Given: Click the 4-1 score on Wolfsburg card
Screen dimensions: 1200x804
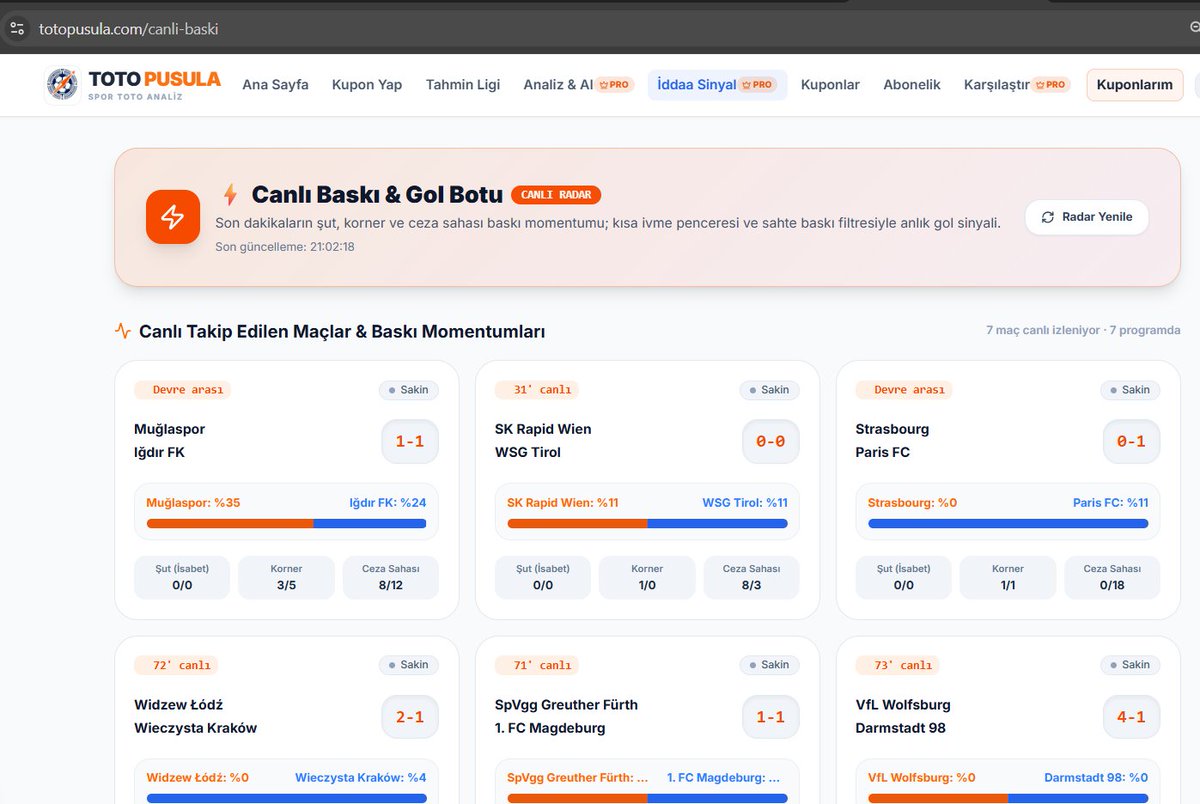Looking at the screenshot, I should click(1131, 717).
